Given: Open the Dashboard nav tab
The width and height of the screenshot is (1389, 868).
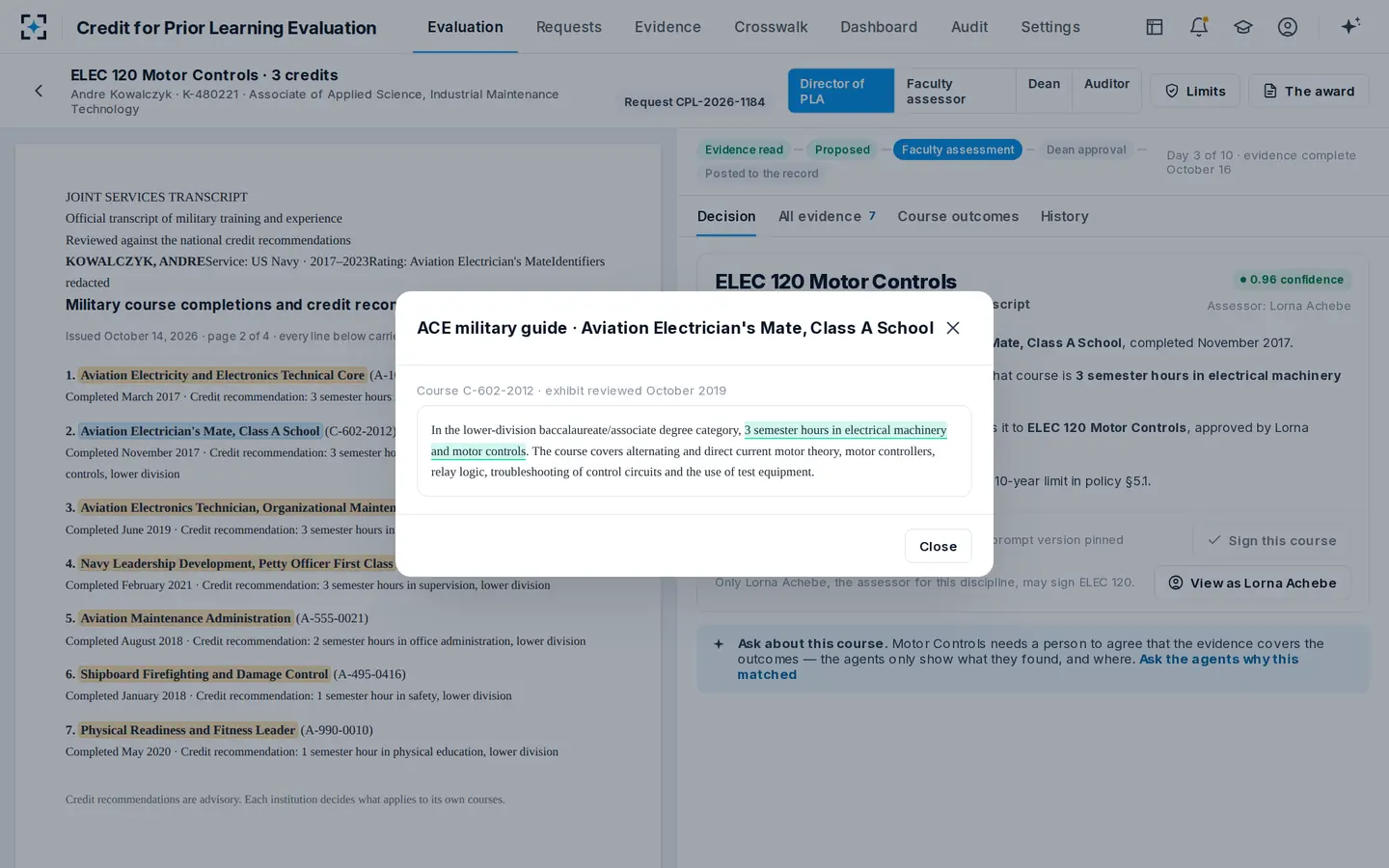Looking at the screenshot, I should click(879, 27).
